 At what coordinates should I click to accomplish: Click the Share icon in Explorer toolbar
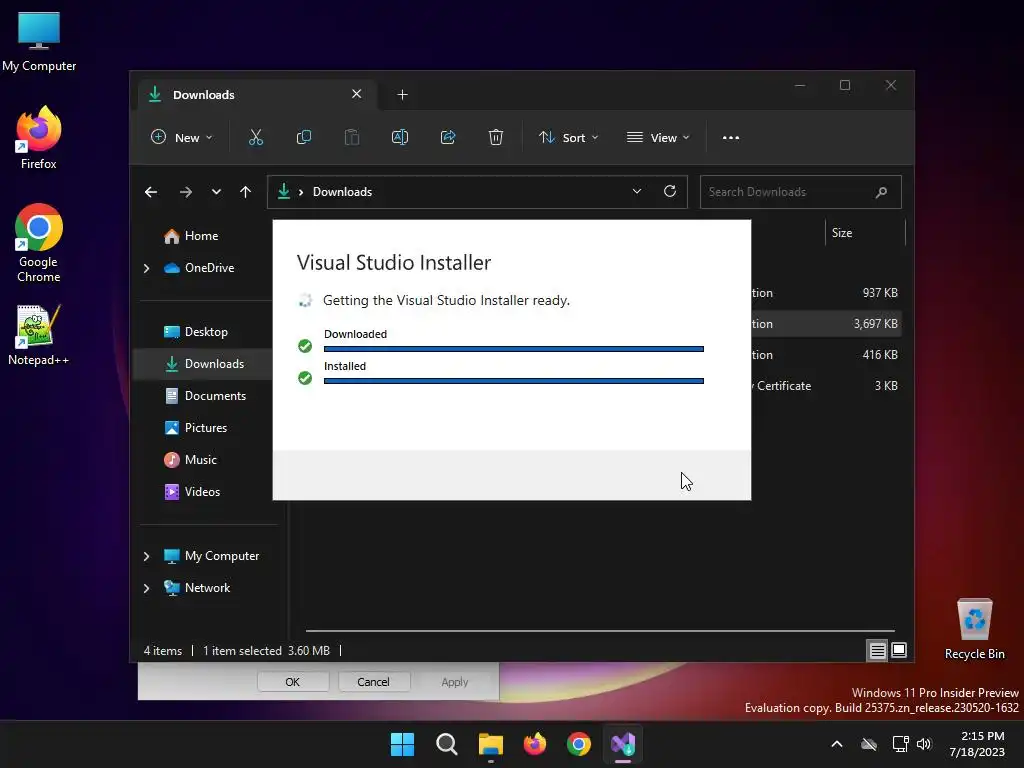(x=448, y=138)
